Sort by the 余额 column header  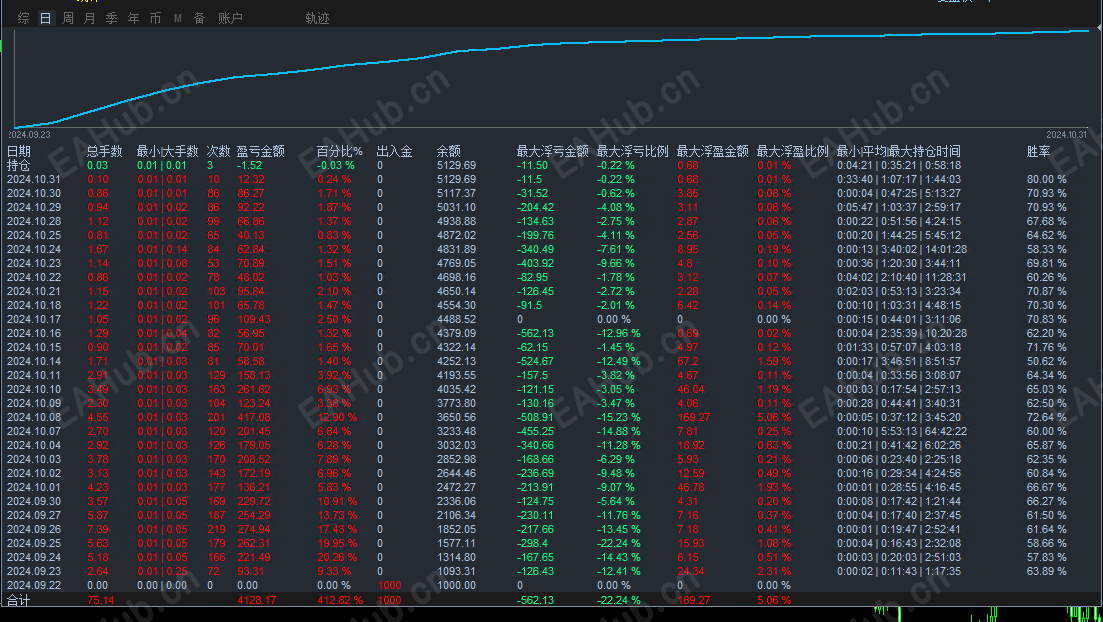(449, 151)
